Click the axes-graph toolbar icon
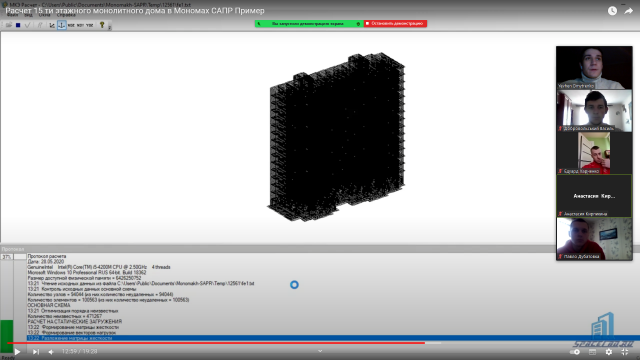640x360 pixels. point(52,25)
